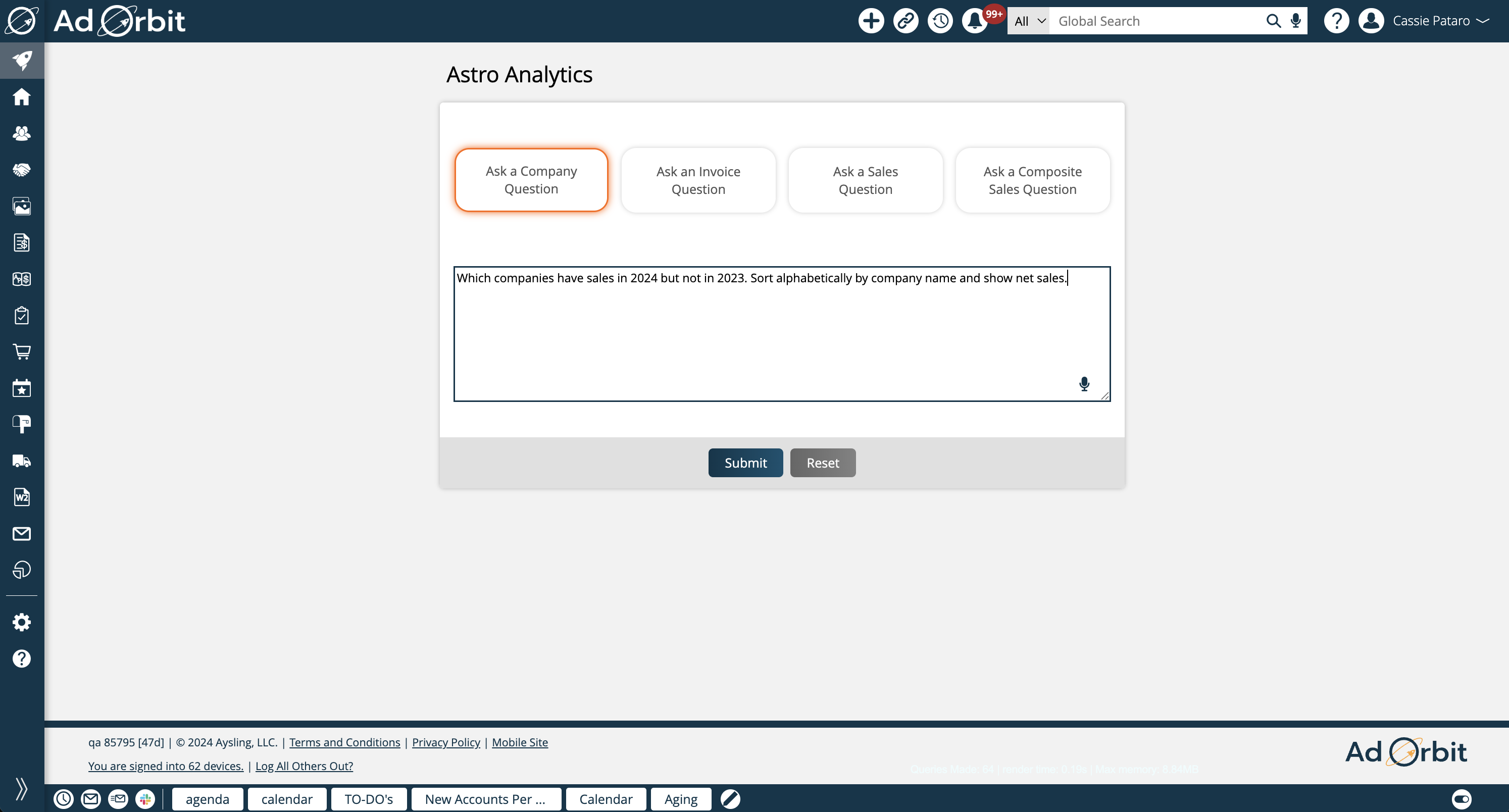The image size is (1509, 812).
Task: Click You are signed into 62 devices link
Action: click(x=166, y=766)
